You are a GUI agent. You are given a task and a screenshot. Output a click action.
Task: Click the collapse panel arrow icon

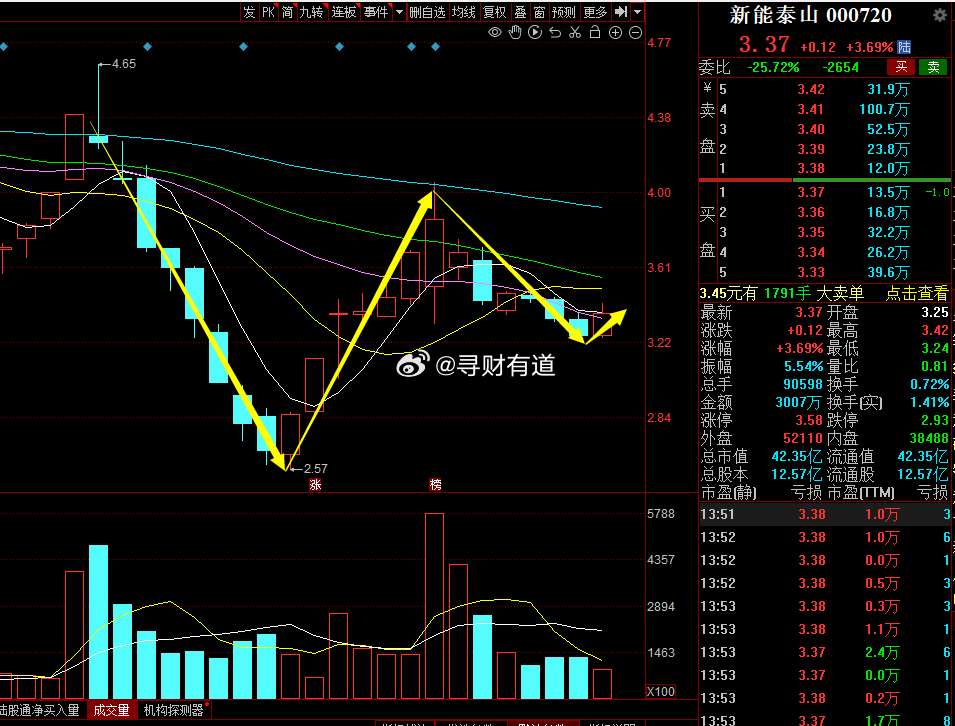coord(621,12)
